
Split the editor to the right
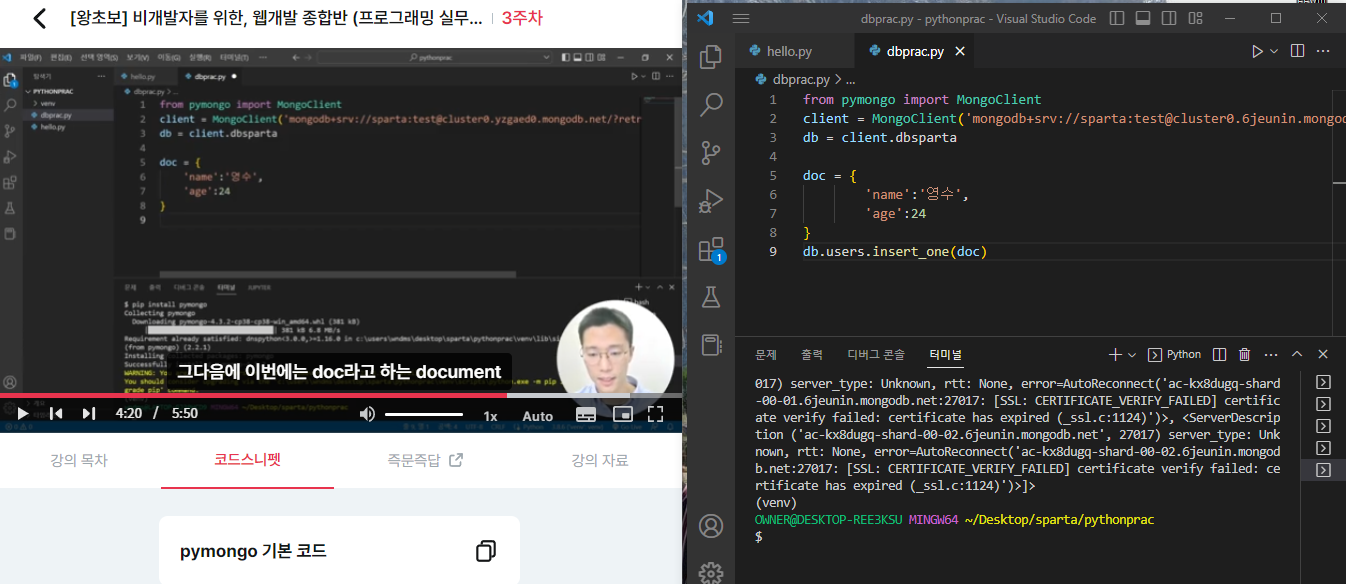(1298, 52)
